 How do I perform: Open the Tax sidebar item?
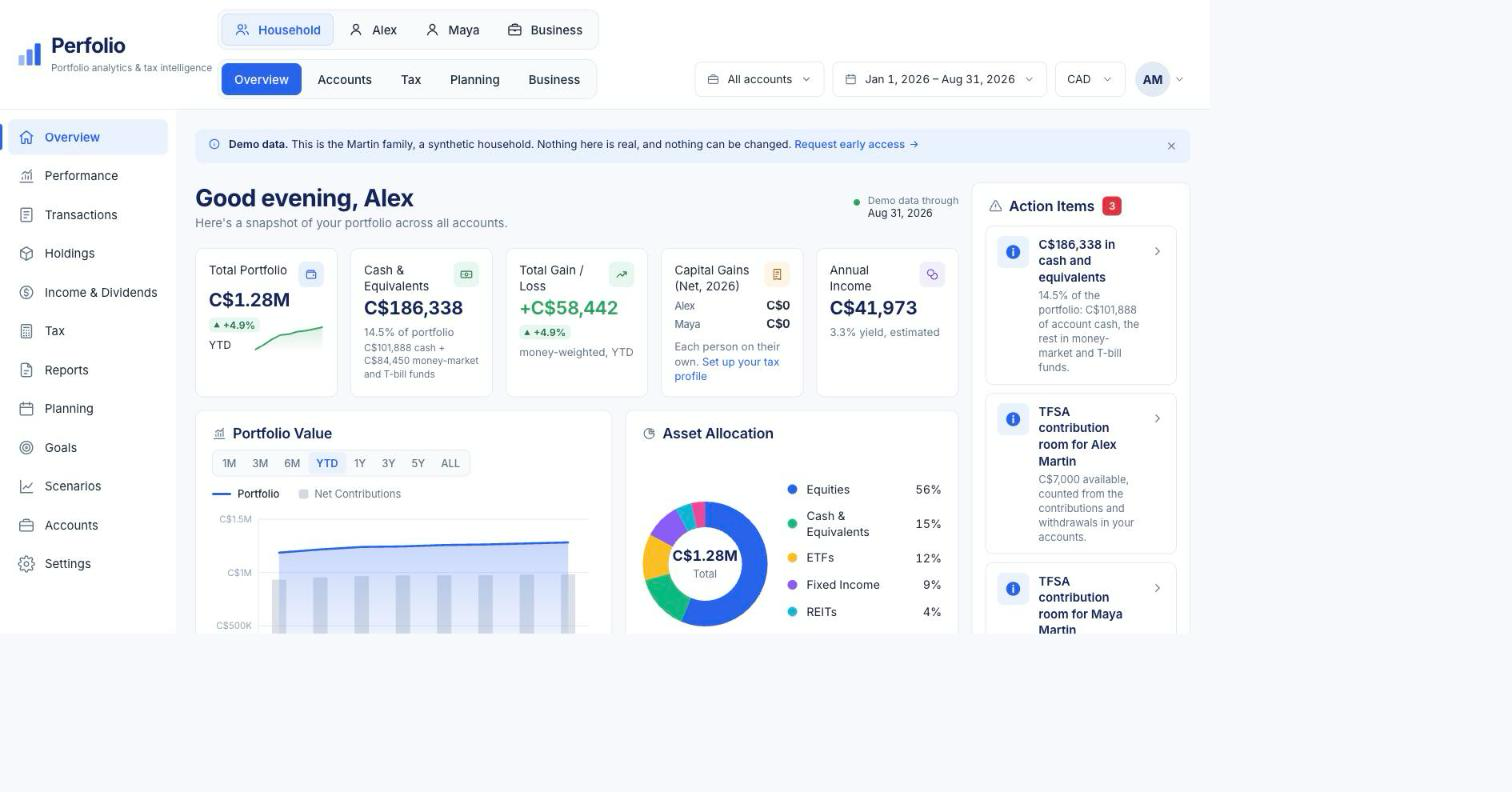pos(88,331)
